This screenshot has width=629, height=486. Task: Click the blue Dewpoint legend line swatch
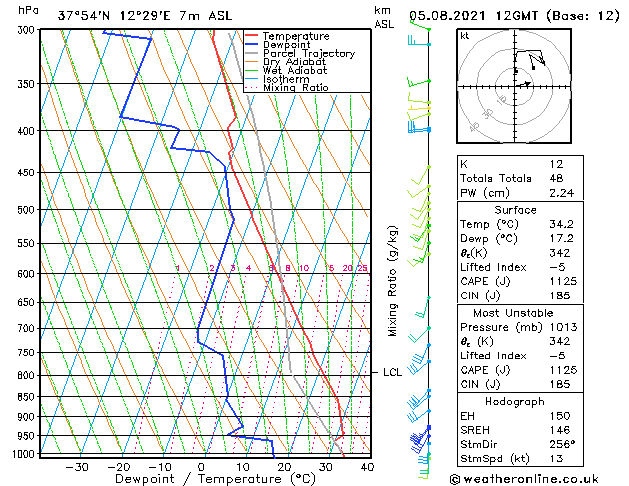pos(252,44)
